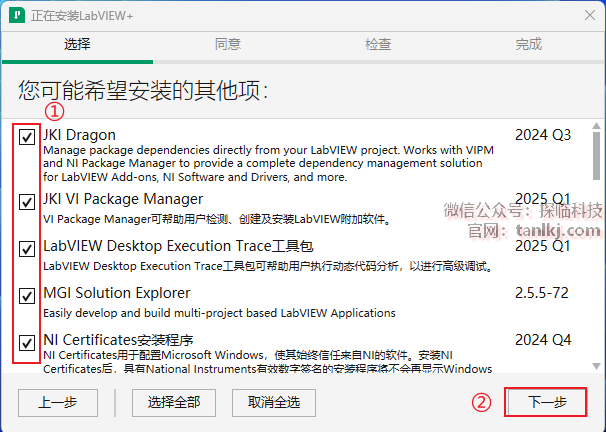Click the 取消全选 button

274,403
